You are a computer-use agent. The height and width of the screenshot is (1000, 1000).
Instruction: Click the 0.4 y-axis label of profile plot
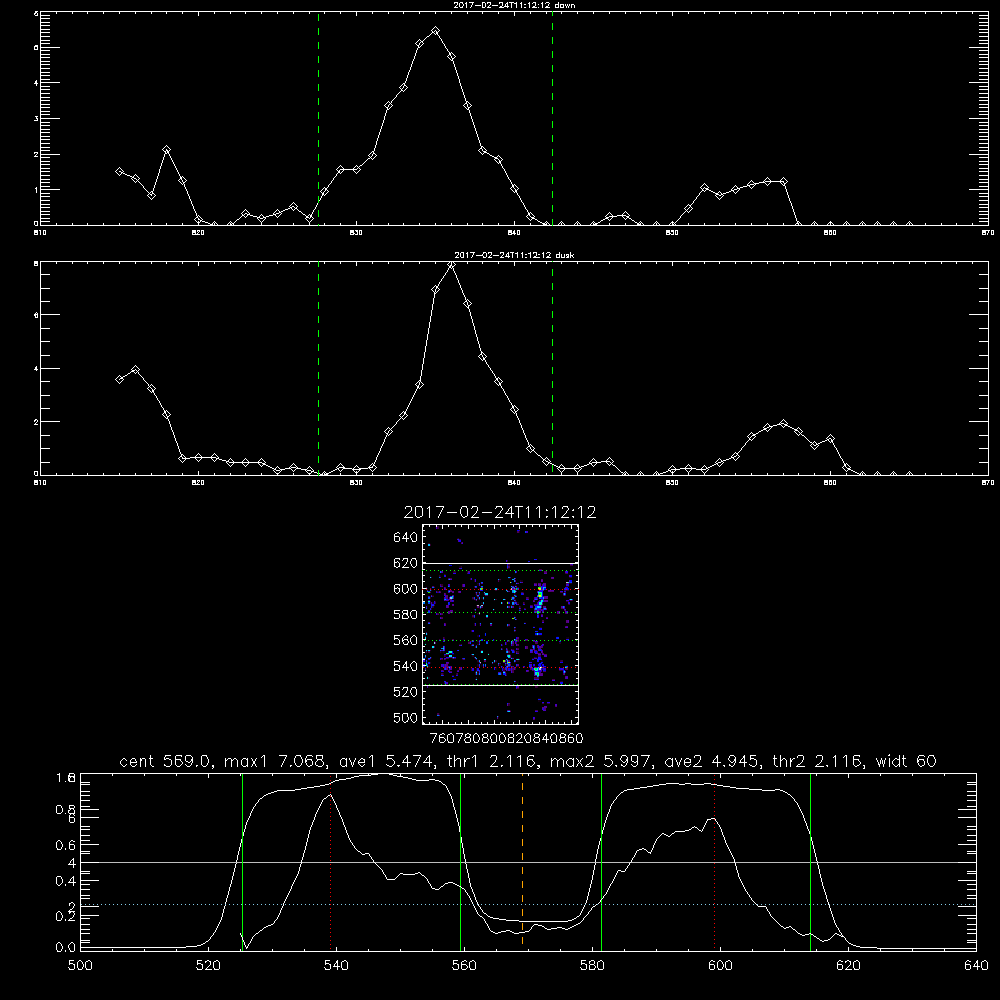click(66, 881)
